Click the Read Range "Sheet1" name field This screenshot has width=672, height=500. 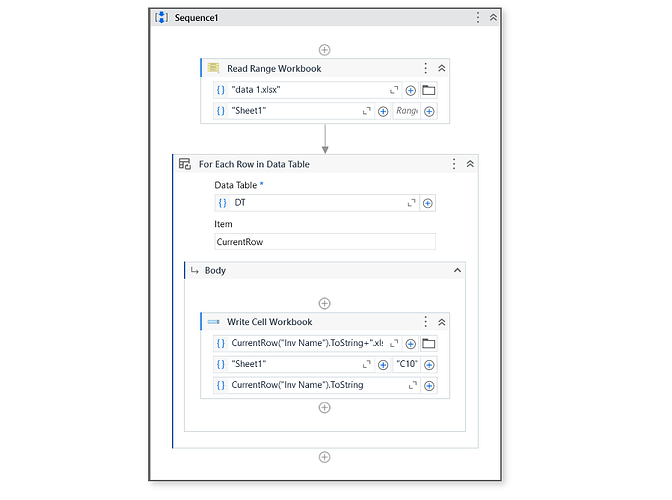tap(294, 111)
